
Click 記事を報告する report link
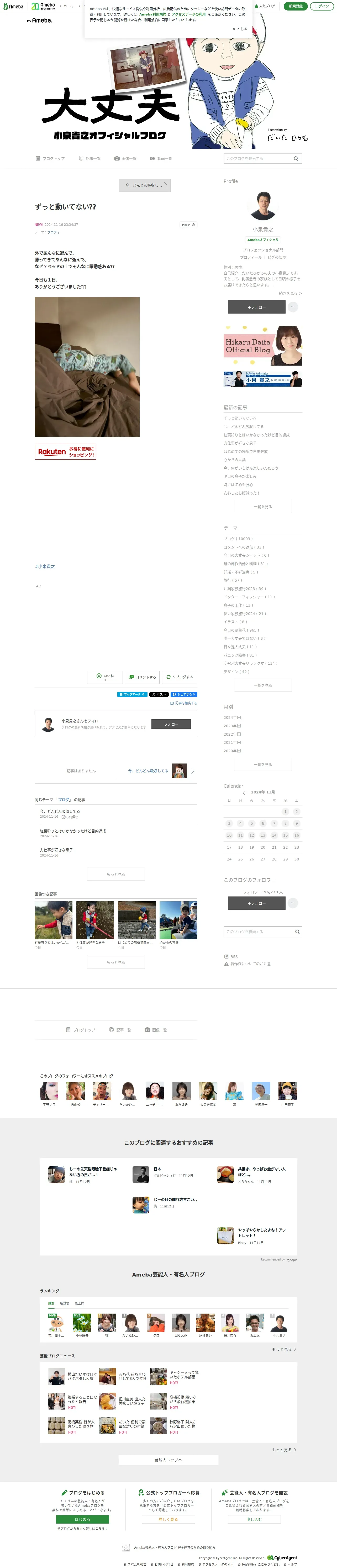184,703
